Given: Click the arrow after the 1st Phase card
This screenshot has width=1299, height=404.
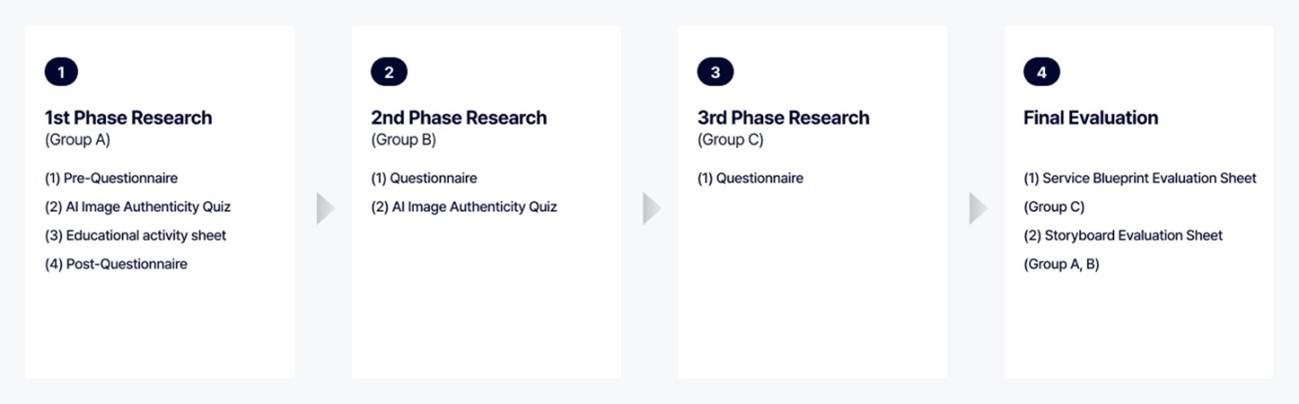Looking at the screenshot, I should point(325,208).
